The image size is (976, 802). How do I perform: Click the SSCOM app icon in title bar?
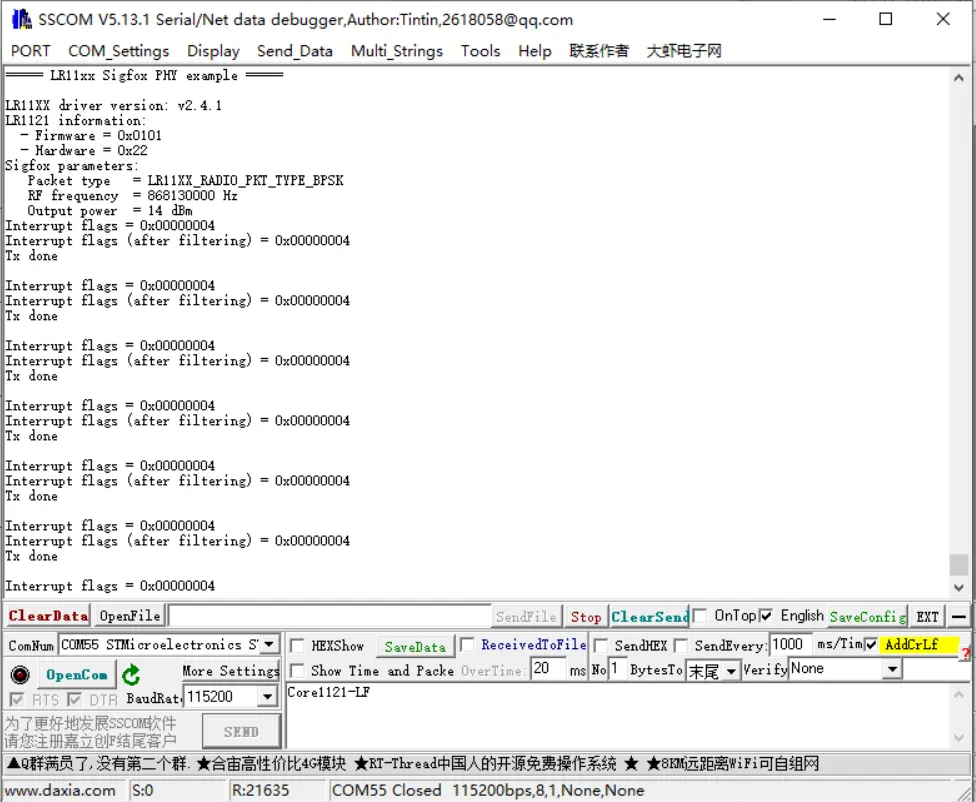21,19
